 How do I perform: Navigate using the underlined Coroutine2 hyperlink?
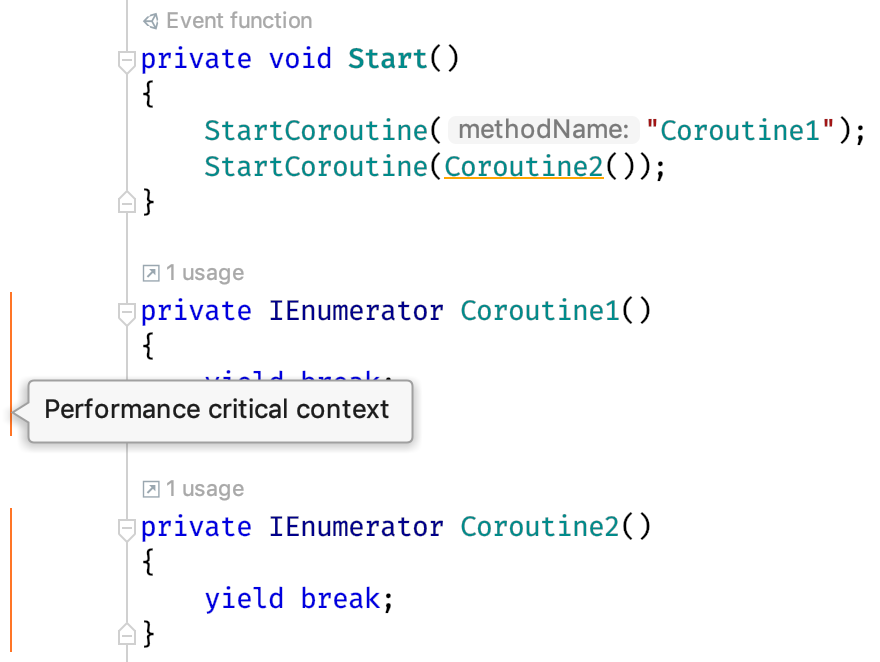click(x=523, y=166)
